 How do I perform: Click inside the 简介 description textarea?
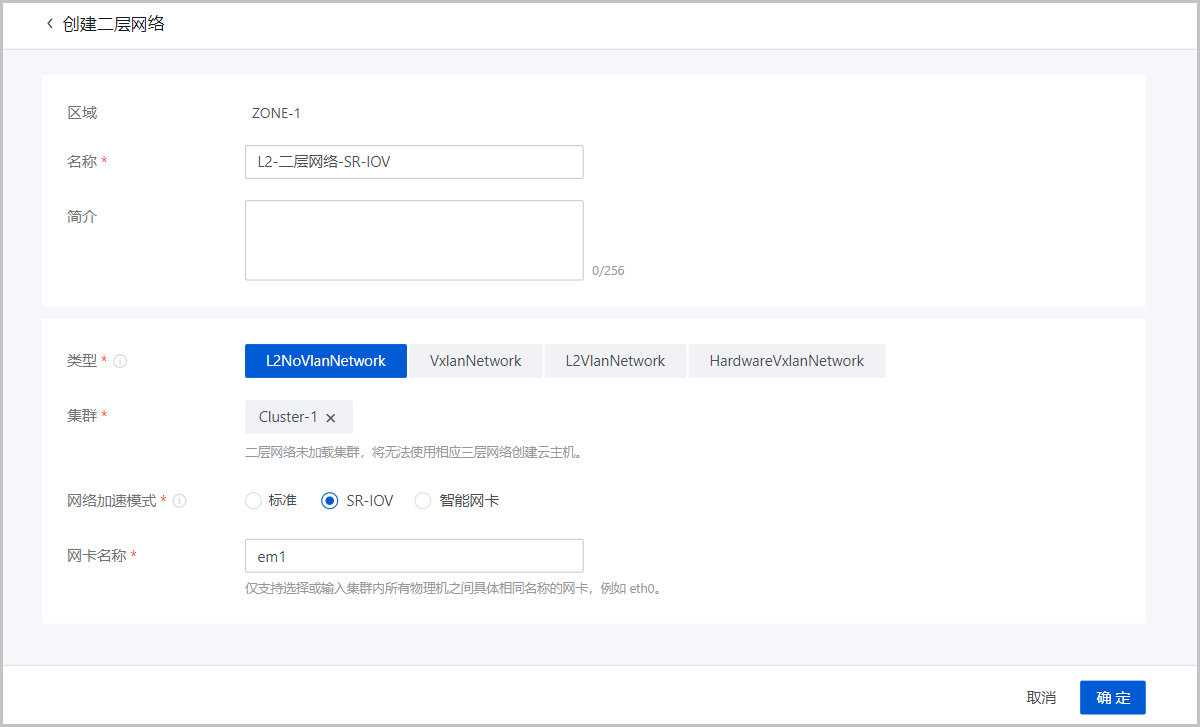[x=414, y=240]
